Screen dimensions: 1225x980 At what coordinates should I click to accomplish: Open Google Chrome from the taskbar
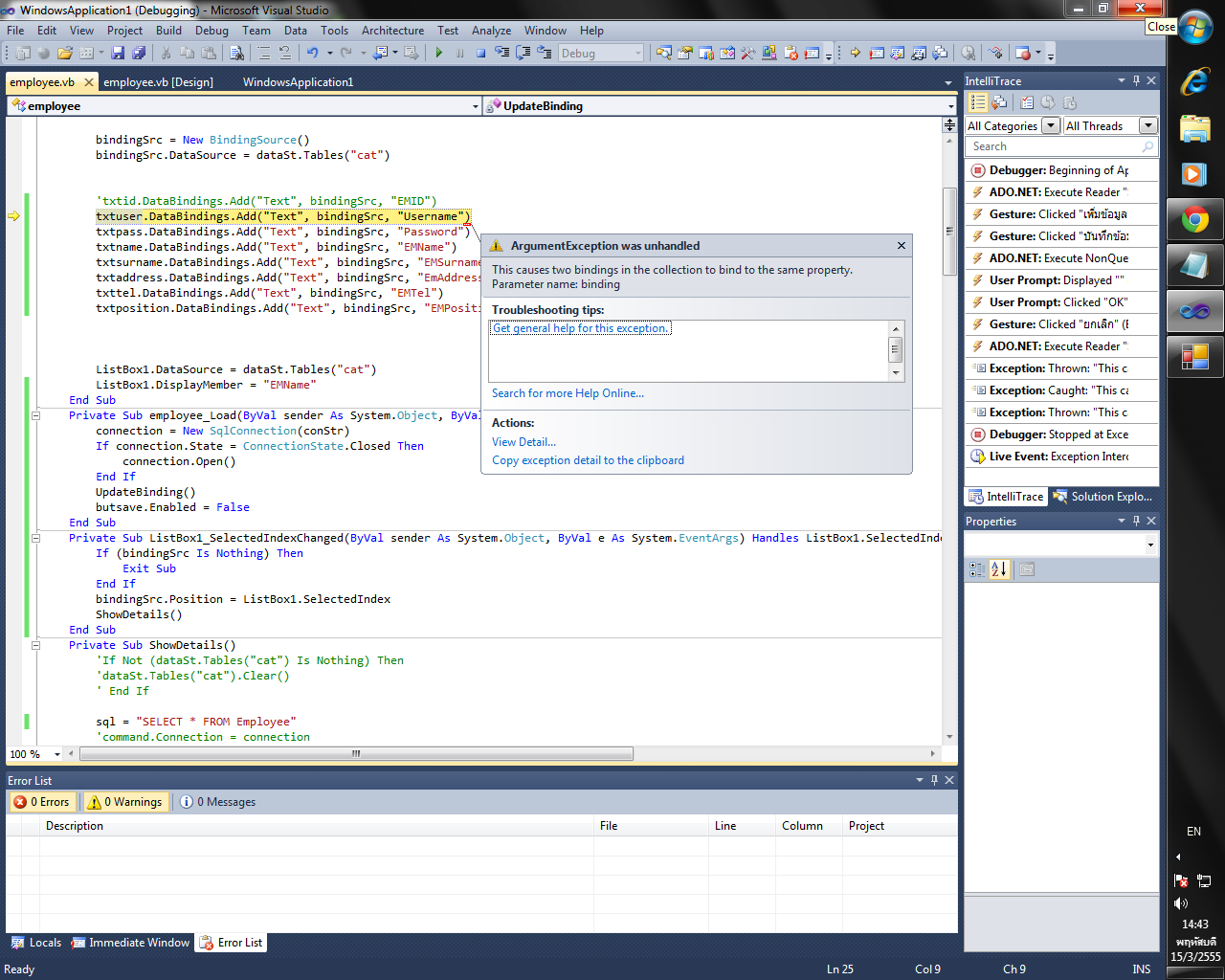pos(1194,221)
